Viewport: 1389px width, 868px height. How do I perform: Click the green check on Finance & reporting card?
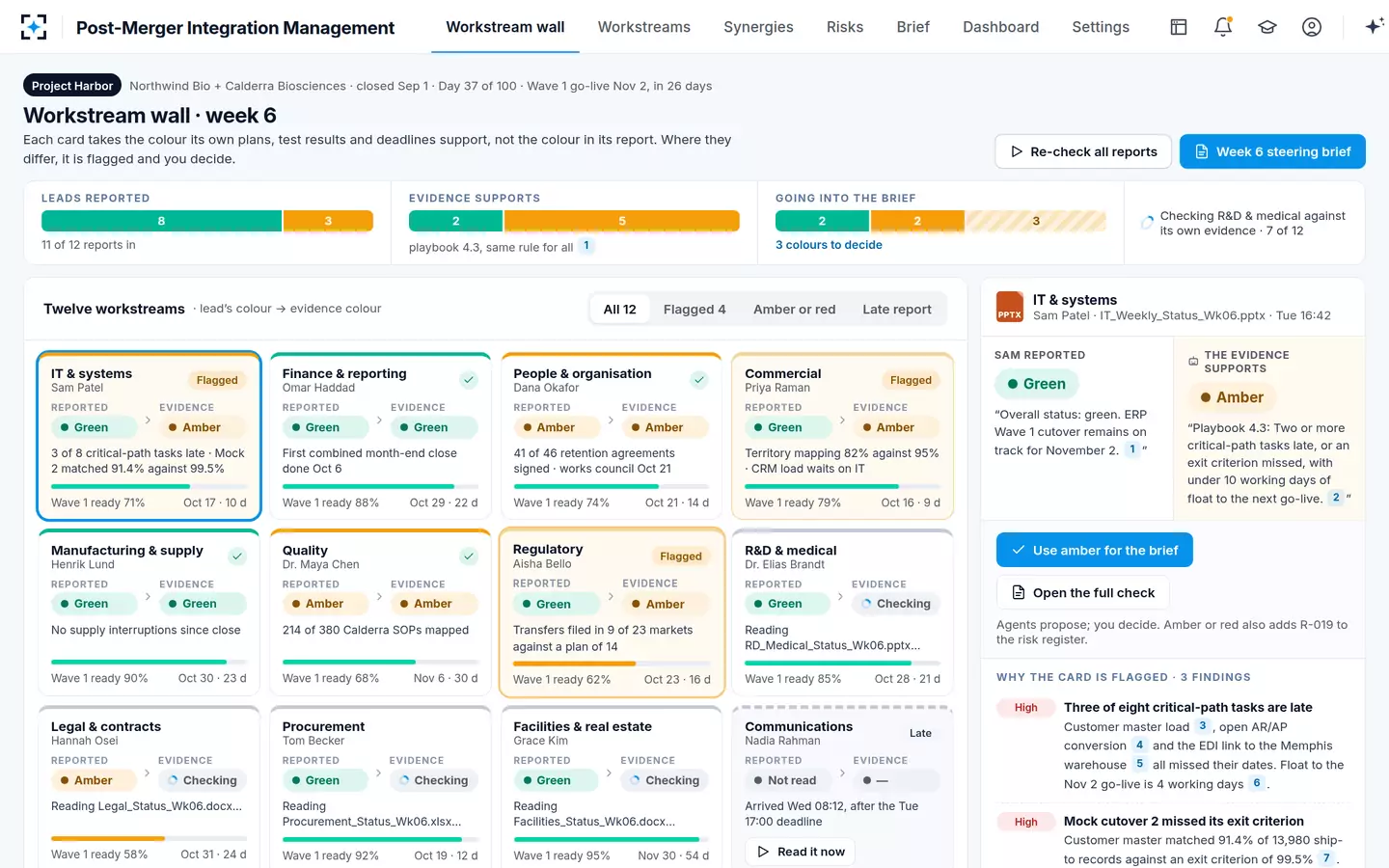pos(469,380)
